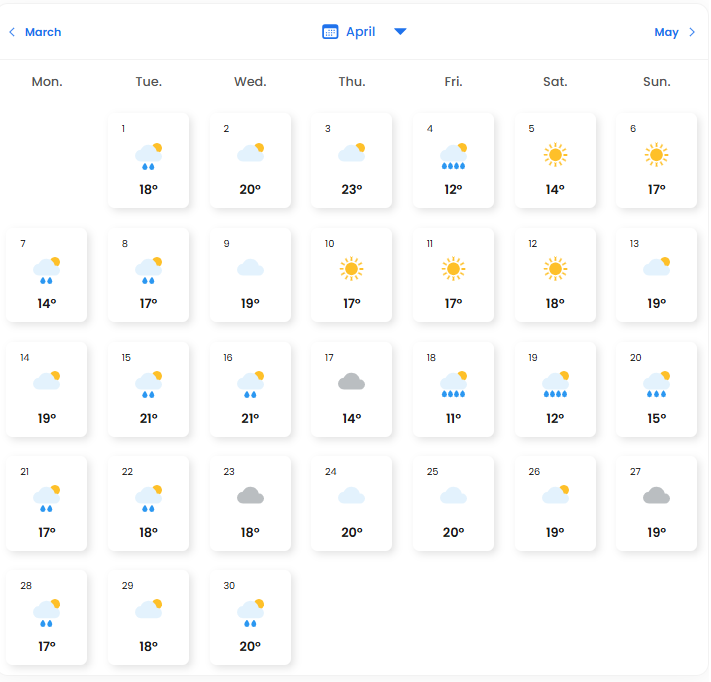Open April 14 day with 19°

click(x=46, y=389)
